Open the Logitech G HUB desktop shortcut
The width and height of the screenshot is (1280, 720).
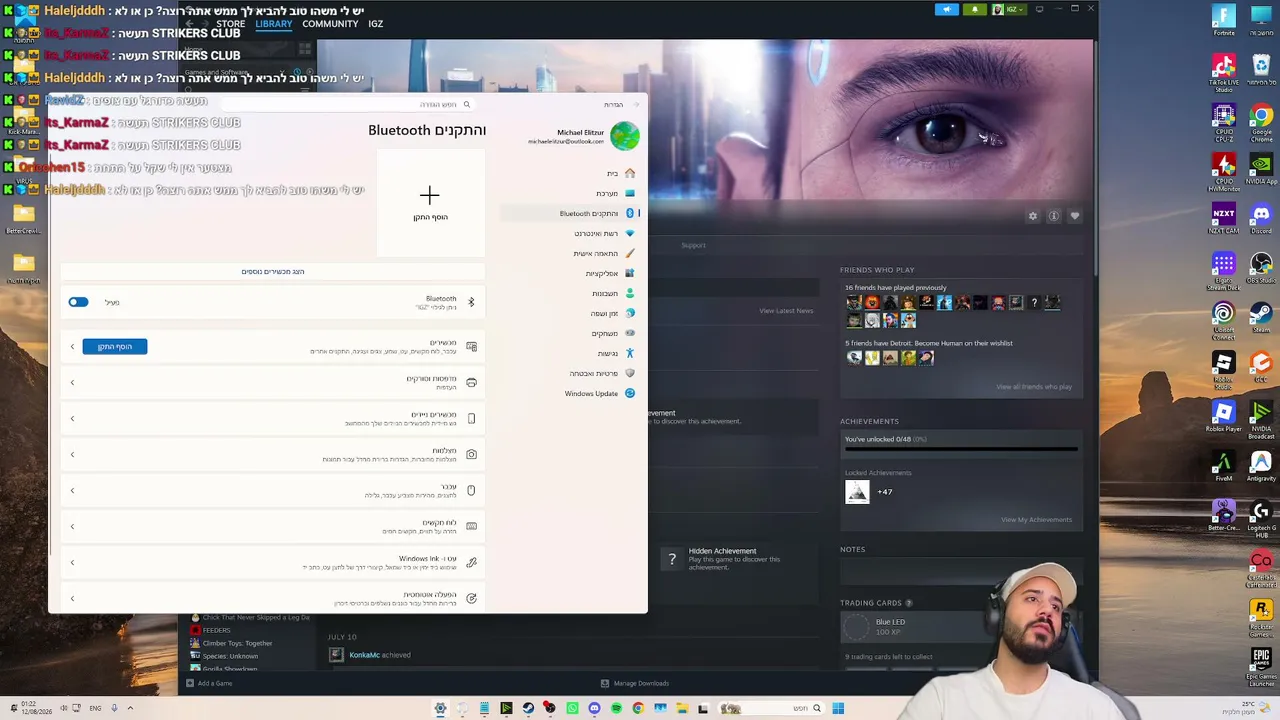(x=1262, y=516)
